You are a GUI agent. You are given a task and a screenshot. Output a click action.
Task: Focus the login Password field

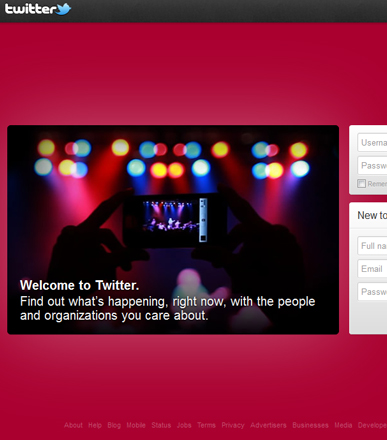(372, 165)
